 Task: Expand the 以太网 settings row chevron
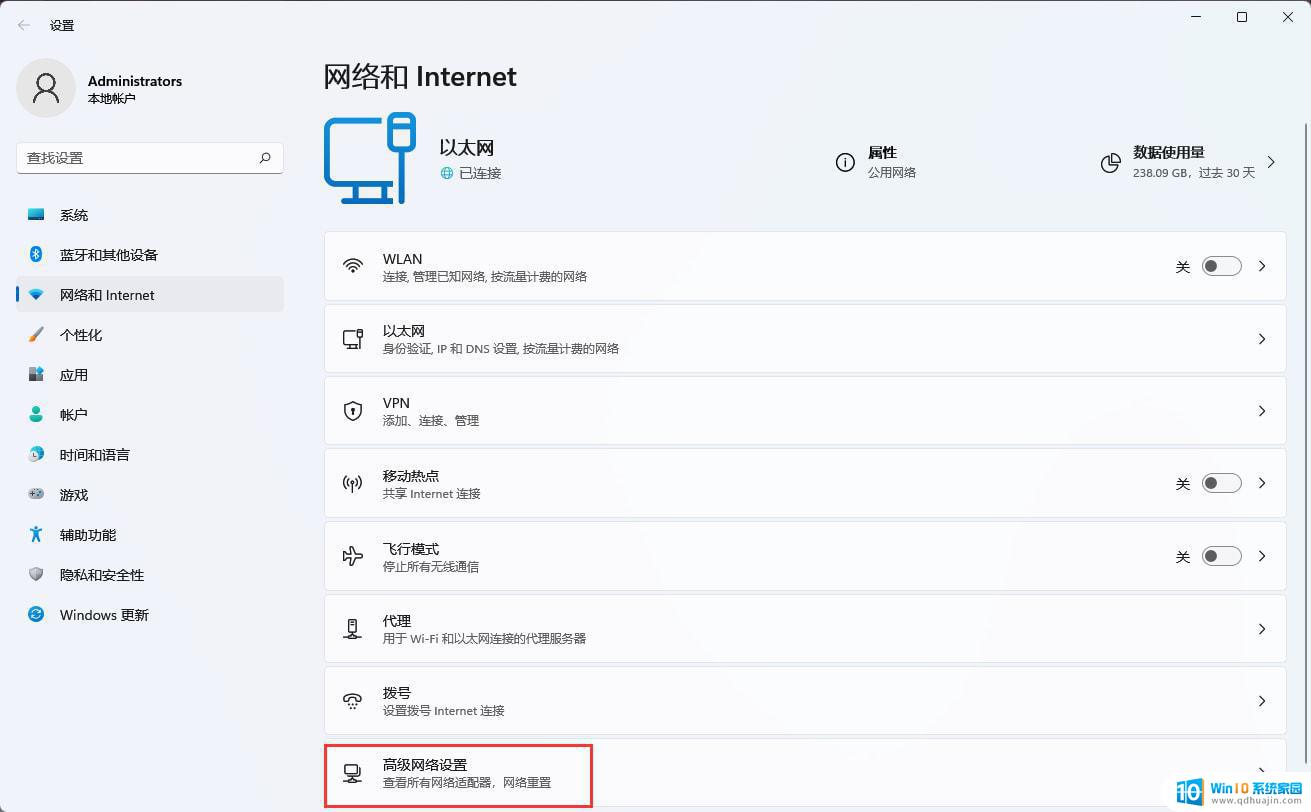click(x=1261, y=338)
